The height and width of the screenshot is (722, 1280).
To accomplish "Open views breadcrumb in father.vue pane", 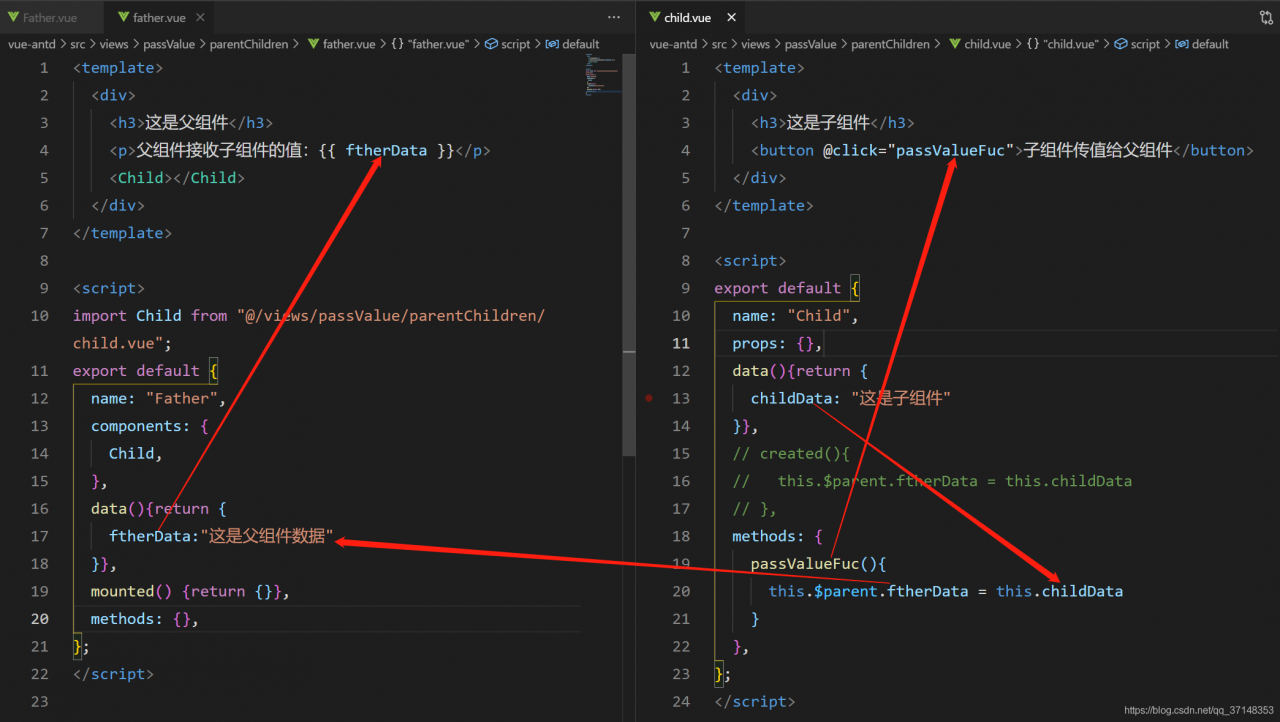I will click(x=114, y=44).
